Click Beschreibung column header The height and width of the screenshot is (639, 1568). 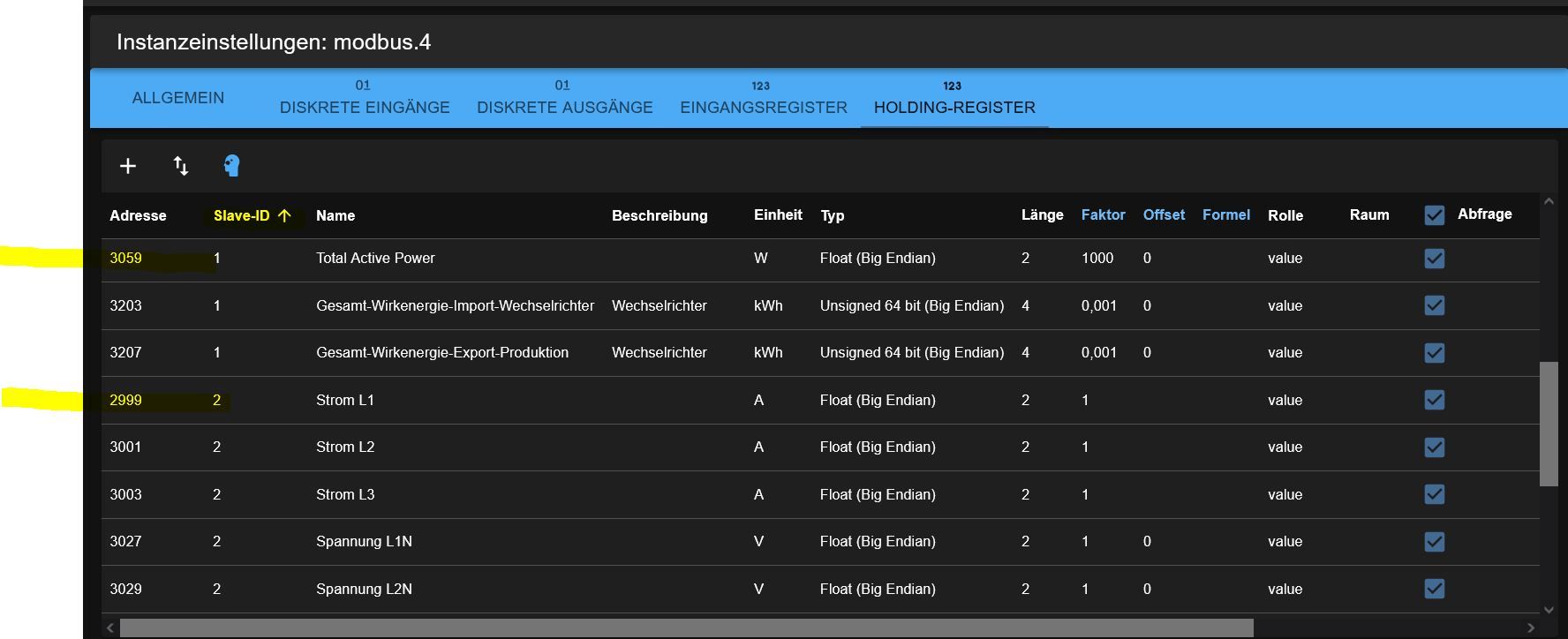[660, 215]
